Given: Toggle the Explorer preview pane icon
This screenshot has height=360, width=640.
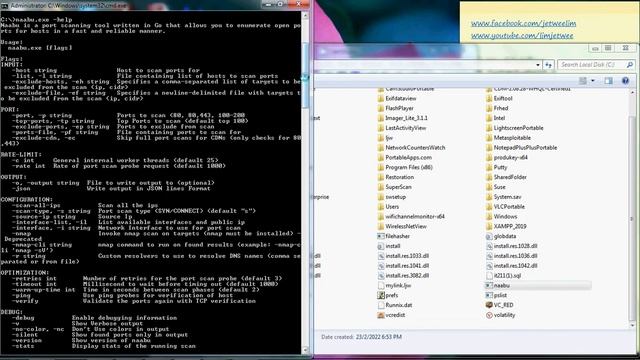Looking at the screenshot, I should tap(609, 81).
